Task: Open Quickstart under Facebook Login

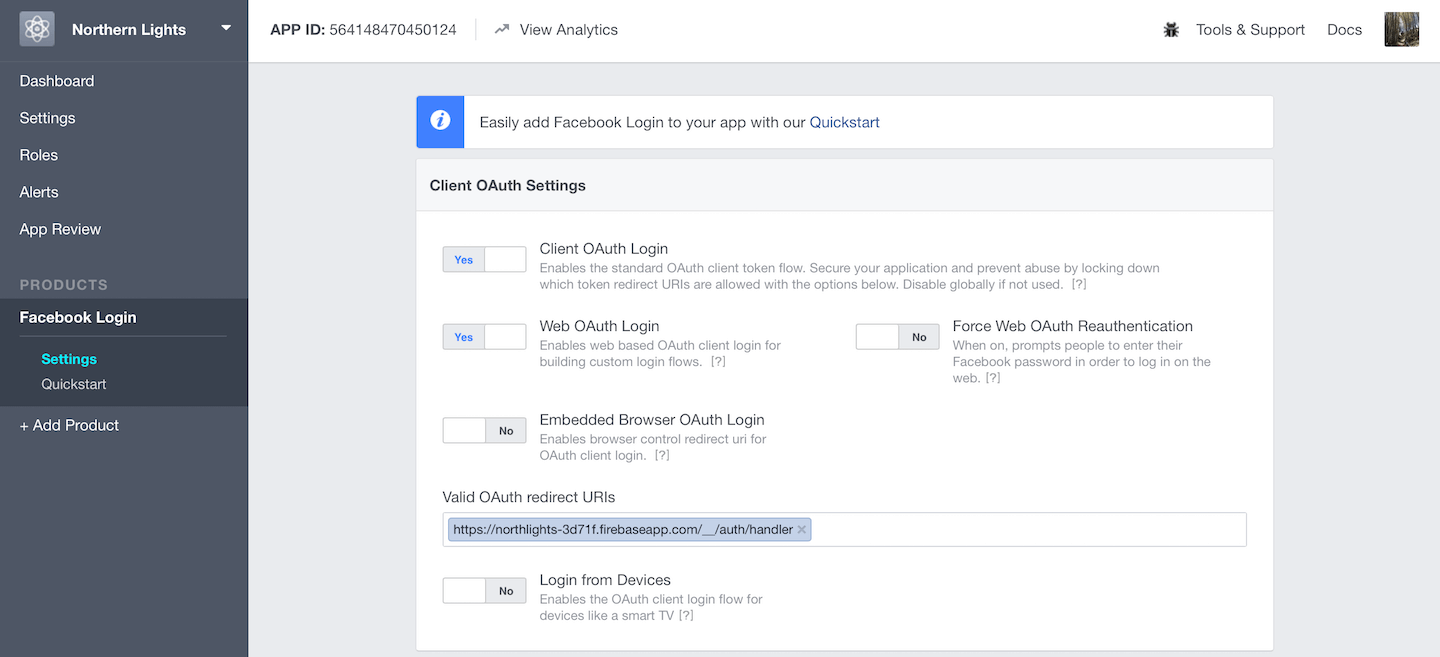Action: click(74, 384)
